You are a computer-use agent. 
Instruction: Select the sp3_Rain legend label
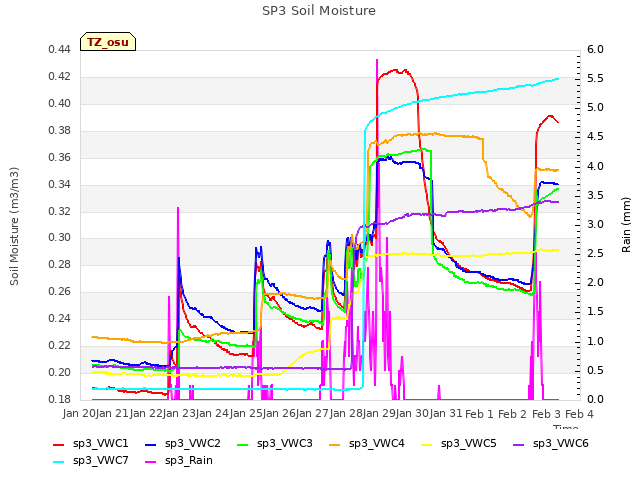tap(189, 461)
